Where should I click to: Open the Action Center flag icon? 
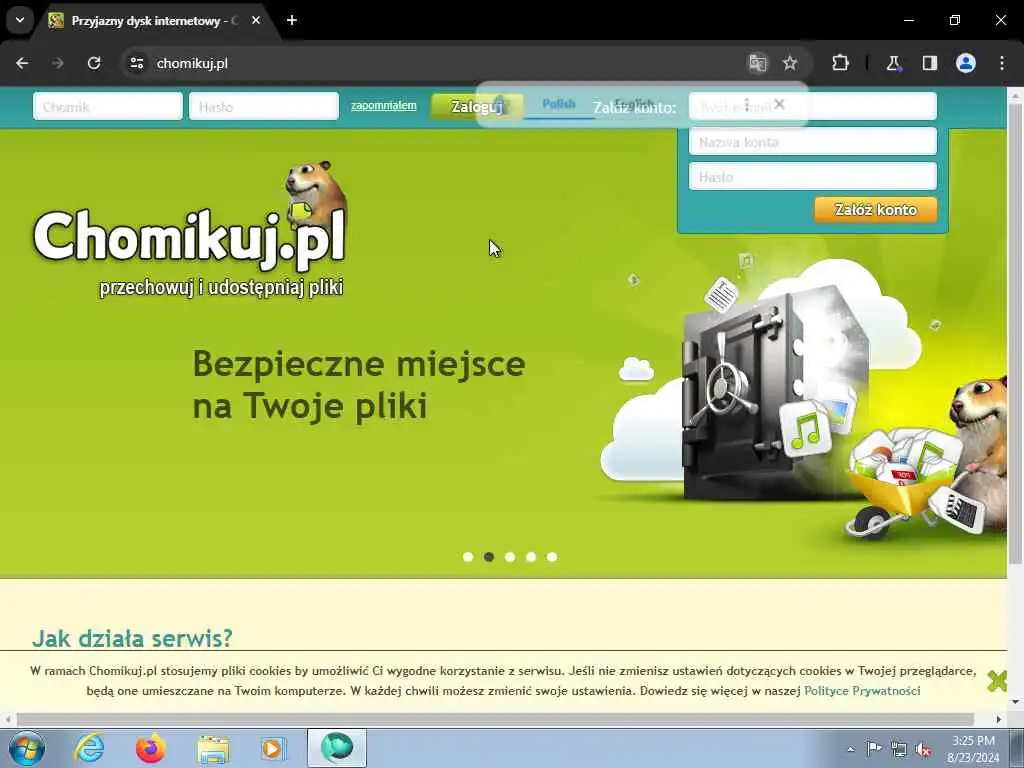pyautogui.click(x=874, y=748)
